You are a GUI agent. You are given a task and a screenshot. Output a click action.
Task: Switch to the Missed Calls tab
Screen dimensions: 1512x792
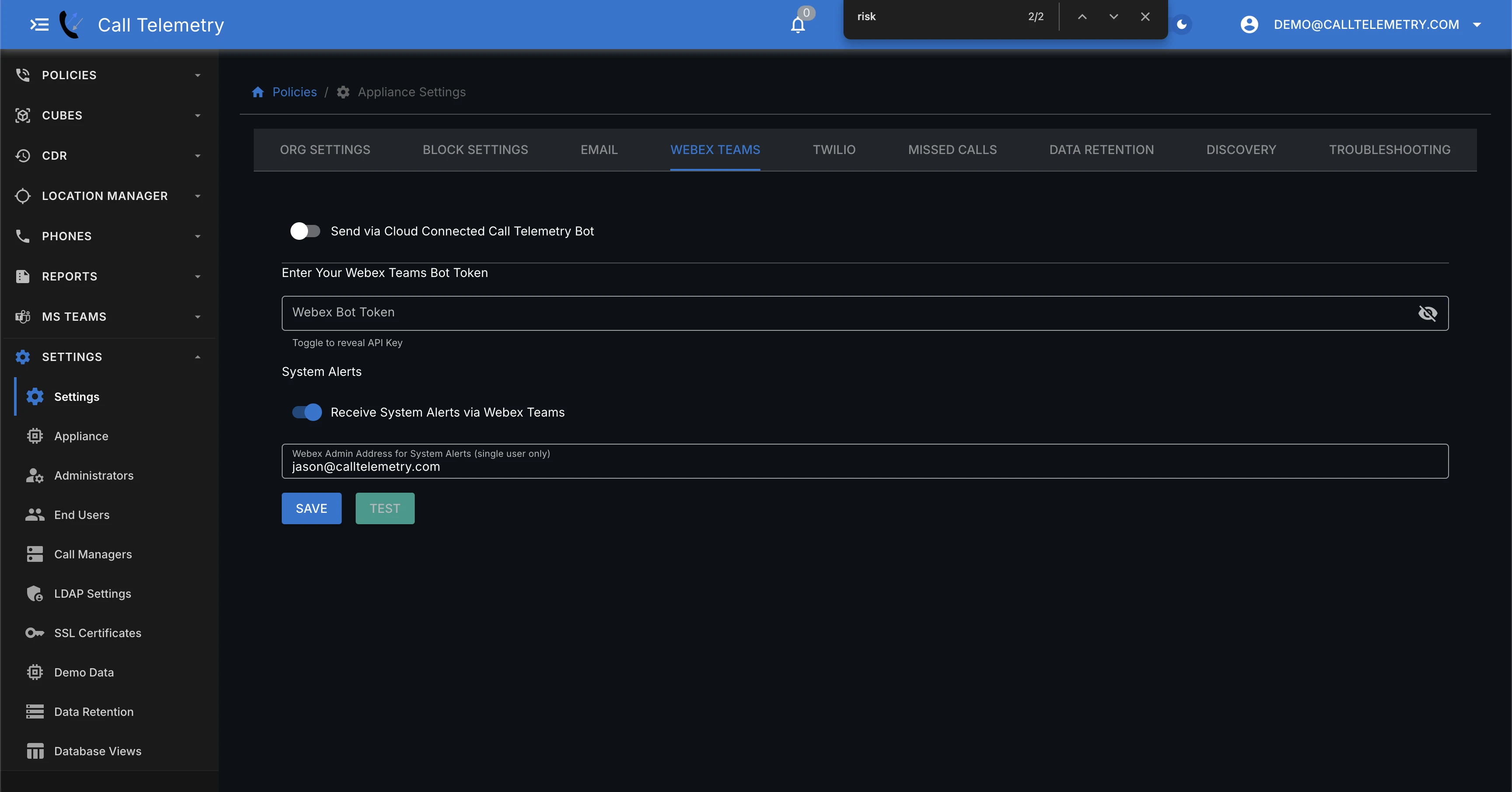952,150
